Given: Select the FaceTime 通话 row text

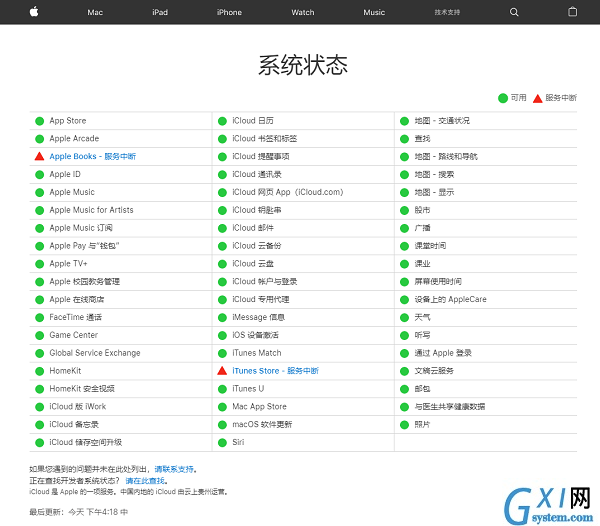Looking at the screenshot, I should coord(75,317).
